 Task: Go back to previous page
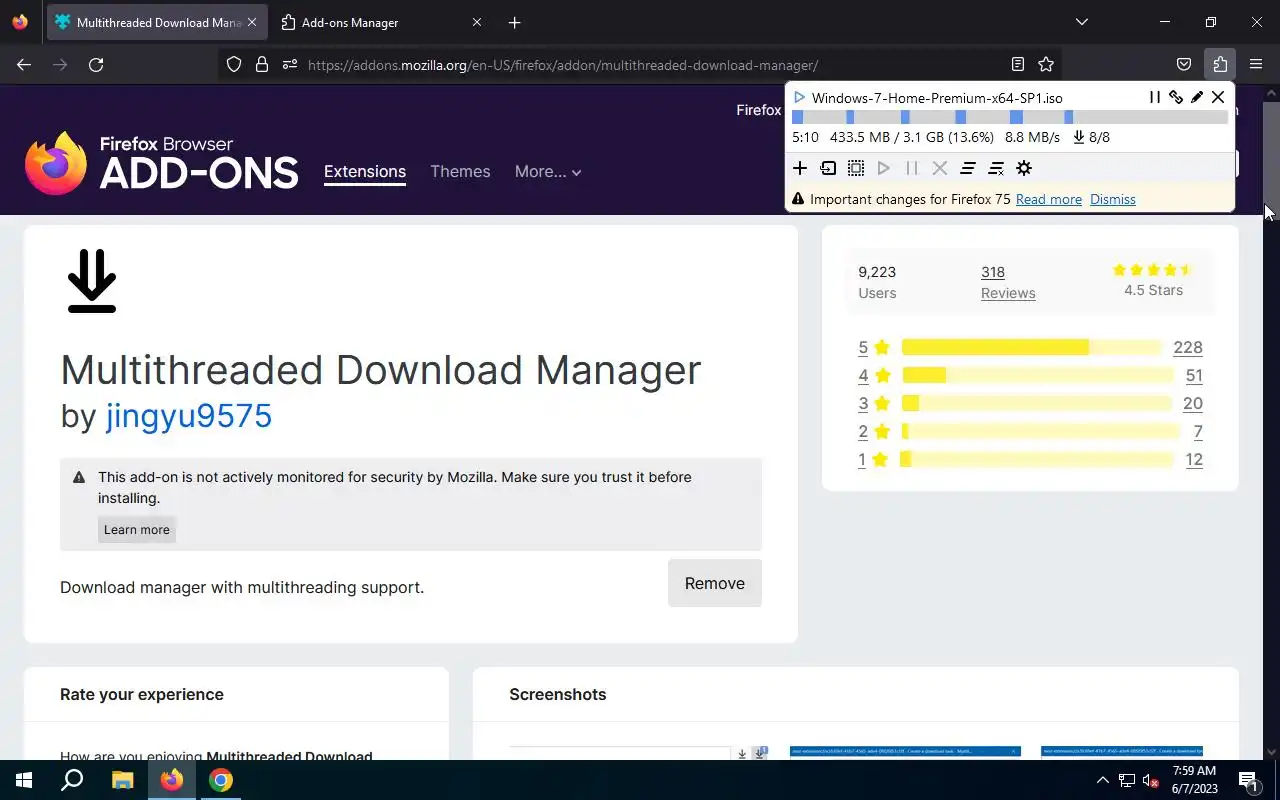point(24,64)
